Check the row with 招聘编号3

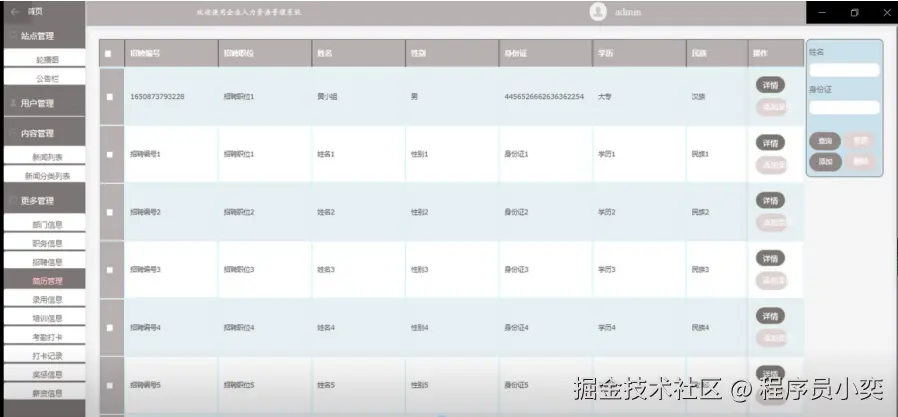click(x=109, y=270)
